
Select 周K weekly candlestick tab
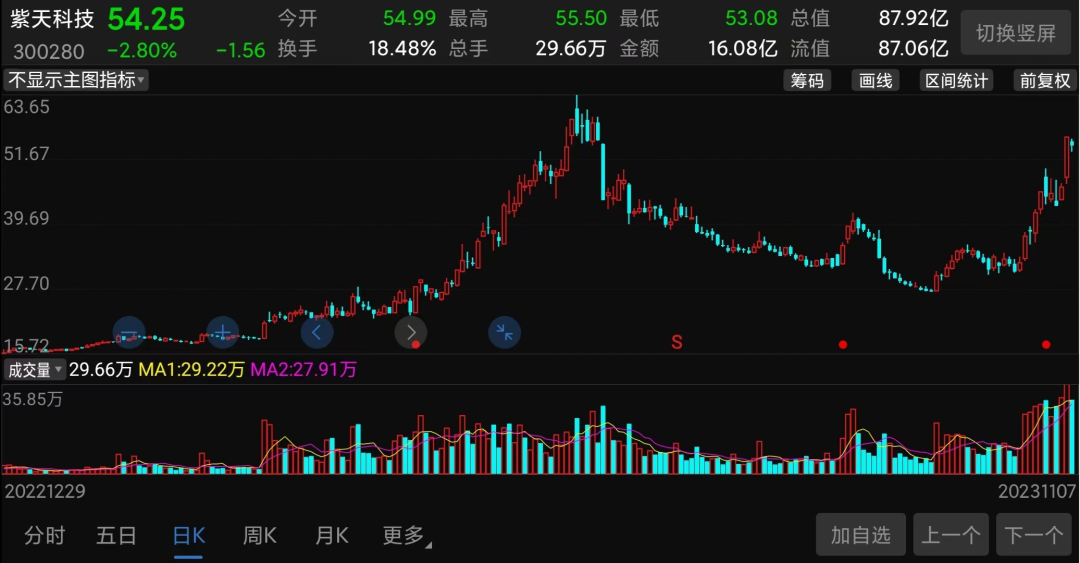tap(260, 535)
